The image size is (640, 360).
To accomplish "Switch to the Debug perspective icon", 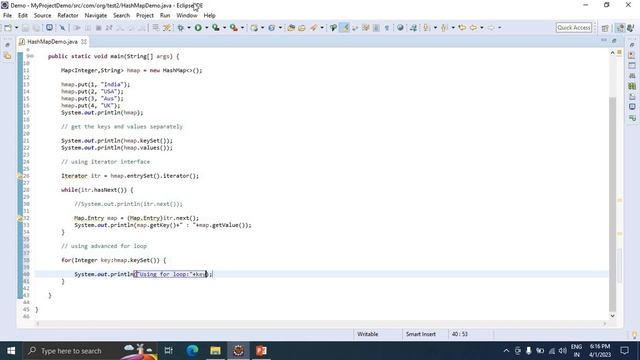I will point(631,28).
